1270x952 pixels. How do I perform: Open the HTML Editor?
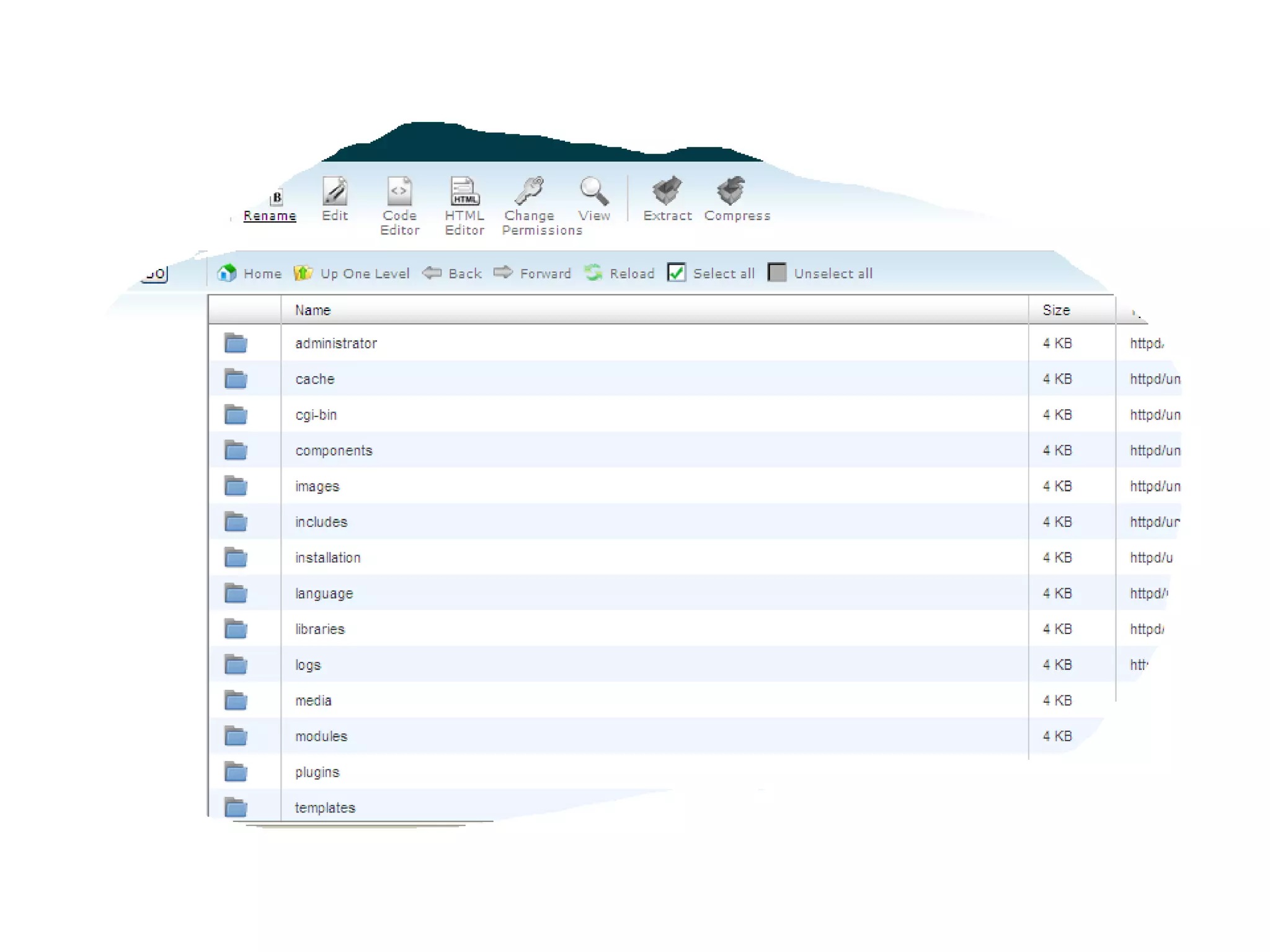[x=464, y=192]
